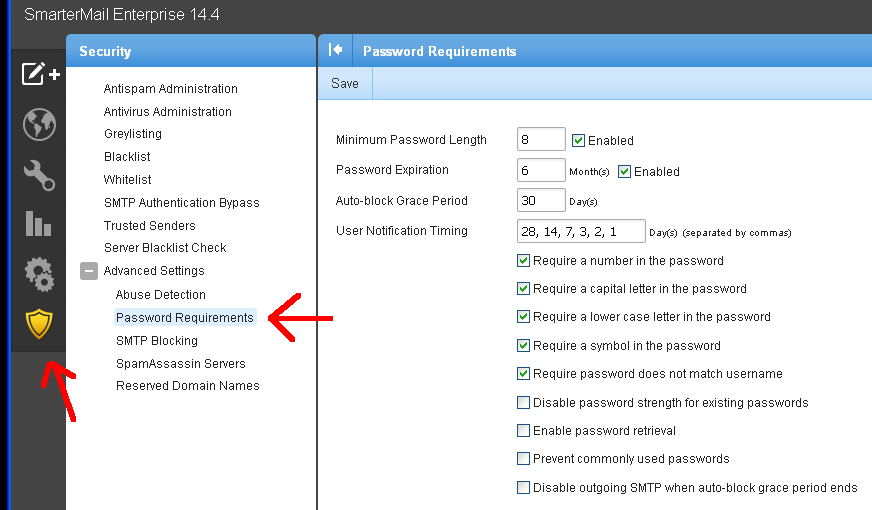Collapse the Advanced Settings tree node
The image size is (872, 510).
88,271
